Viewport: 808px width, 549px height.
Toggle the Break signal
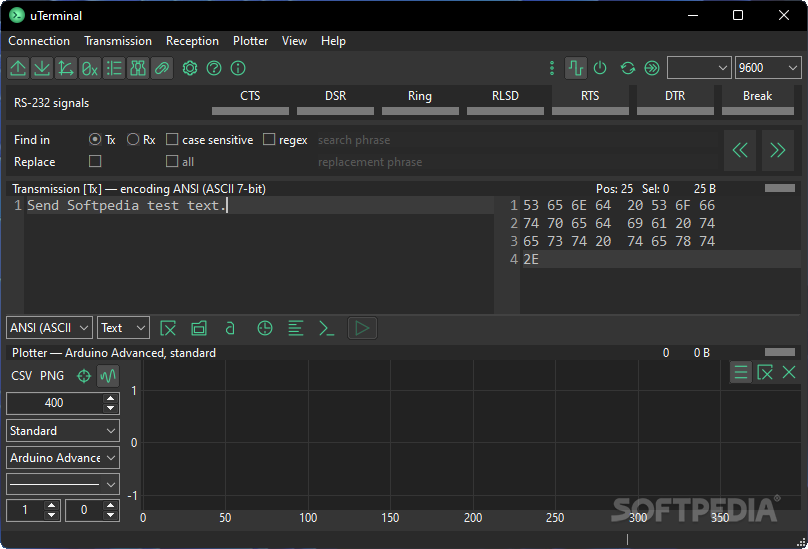pyautogui.click(x=758, y=102)
